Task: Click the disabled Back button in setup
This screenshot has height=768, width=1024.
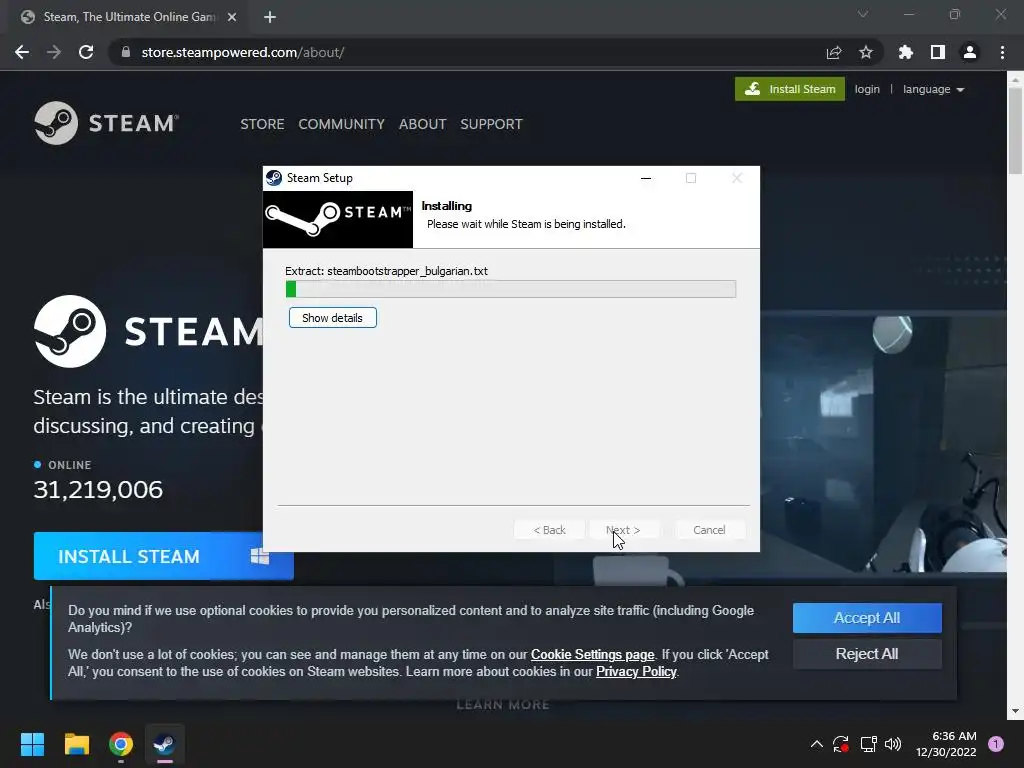Action: click(x=549, y=530)
